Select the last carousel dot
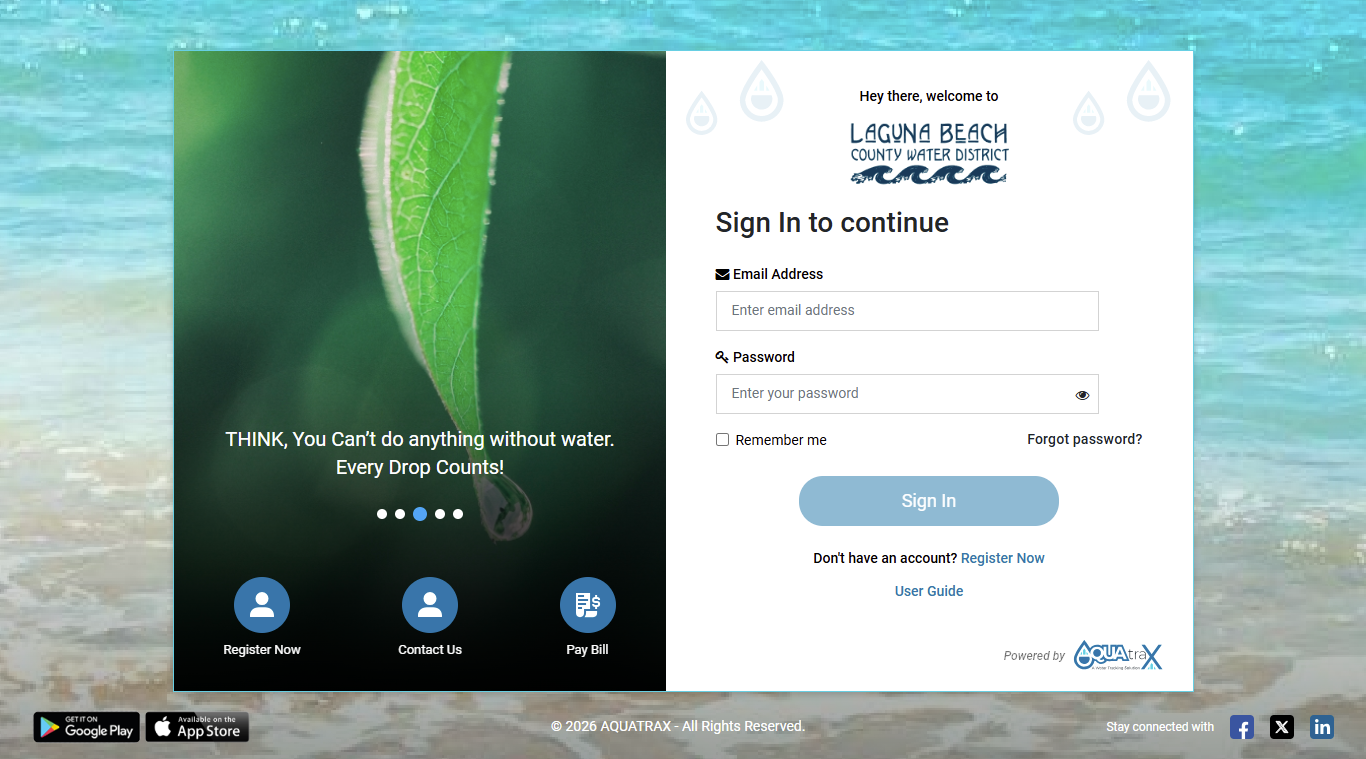This screenshot has height=759, width=1366. pos(458,514)
